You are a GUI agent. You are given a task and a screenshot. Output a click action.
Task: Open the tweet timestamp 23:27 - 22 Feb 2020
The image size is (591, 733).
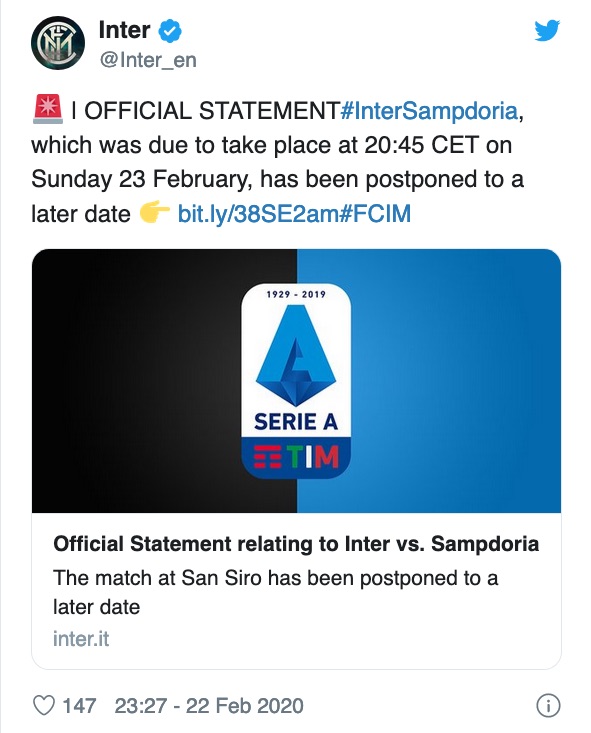pos(209,705)
